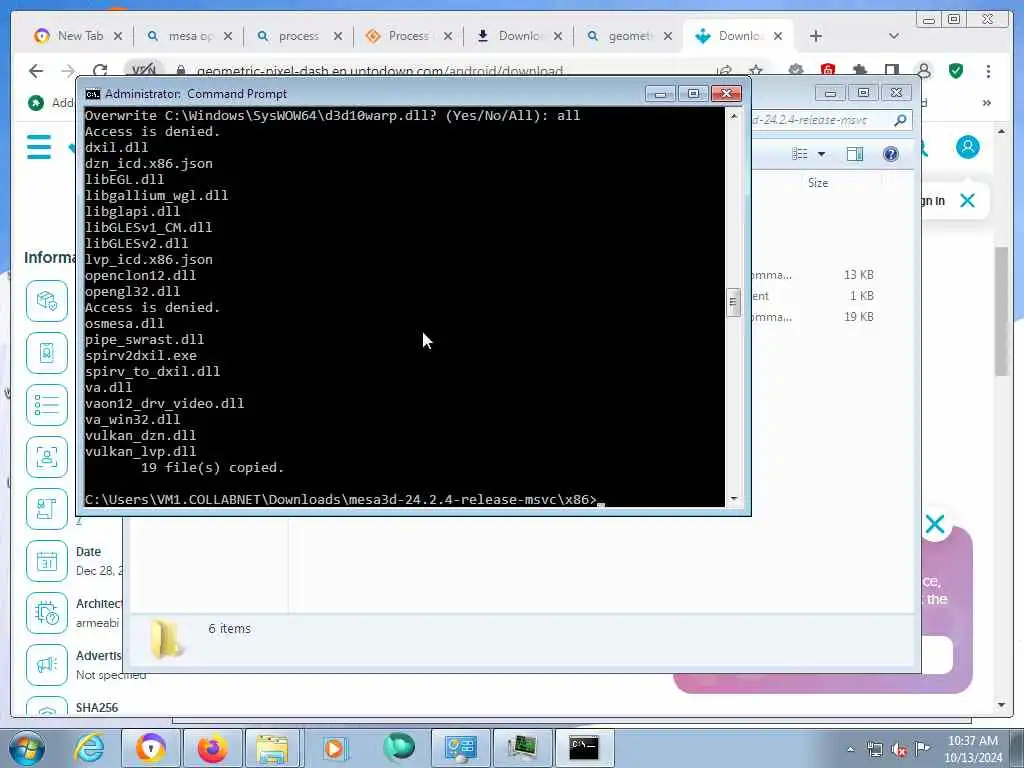Open the Windows Start menu
1024x768 pixels.
[25, 748]
